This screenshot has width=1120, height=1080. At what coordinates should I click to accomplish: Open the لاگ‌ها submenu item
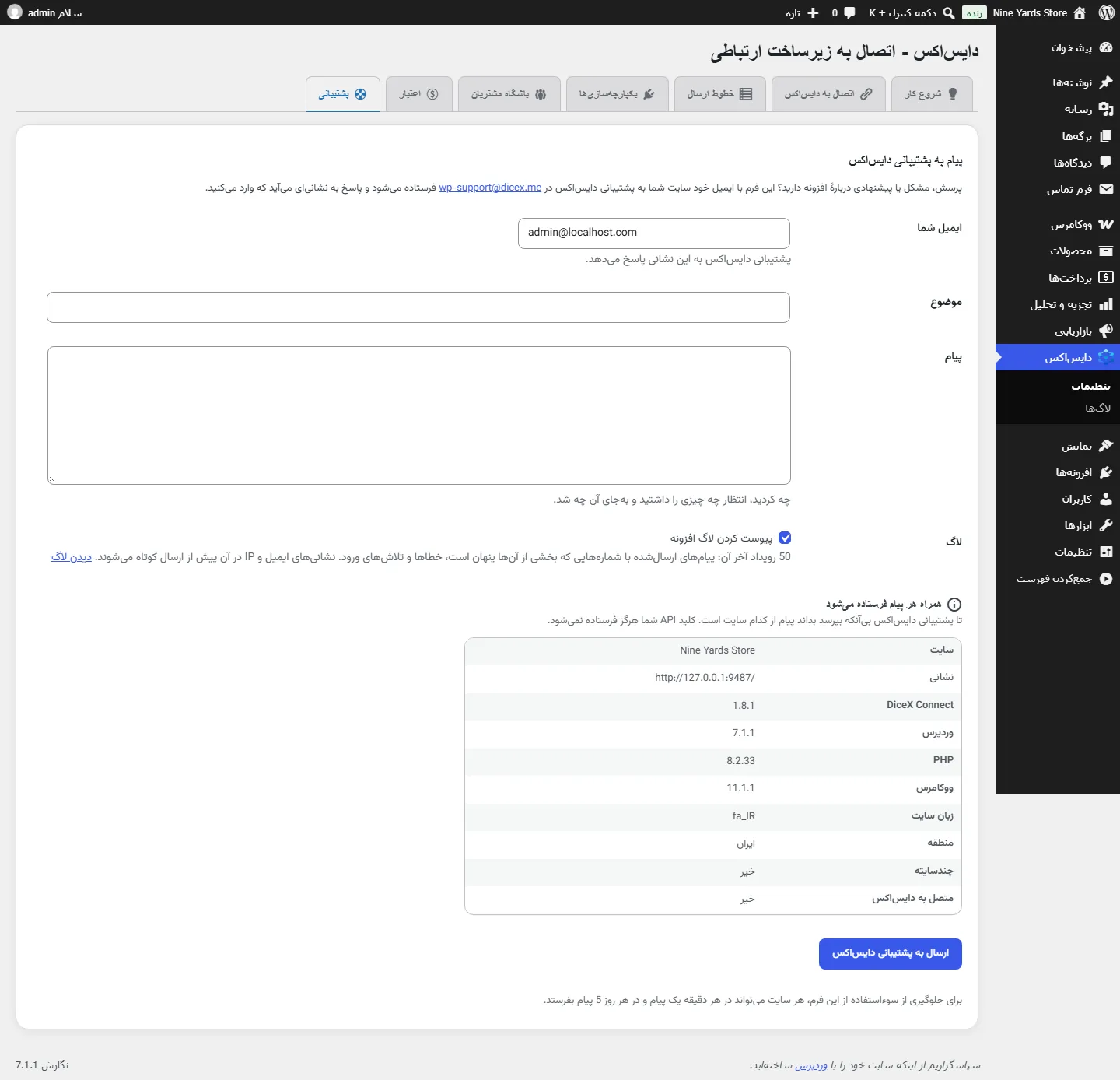point(1097,408)
